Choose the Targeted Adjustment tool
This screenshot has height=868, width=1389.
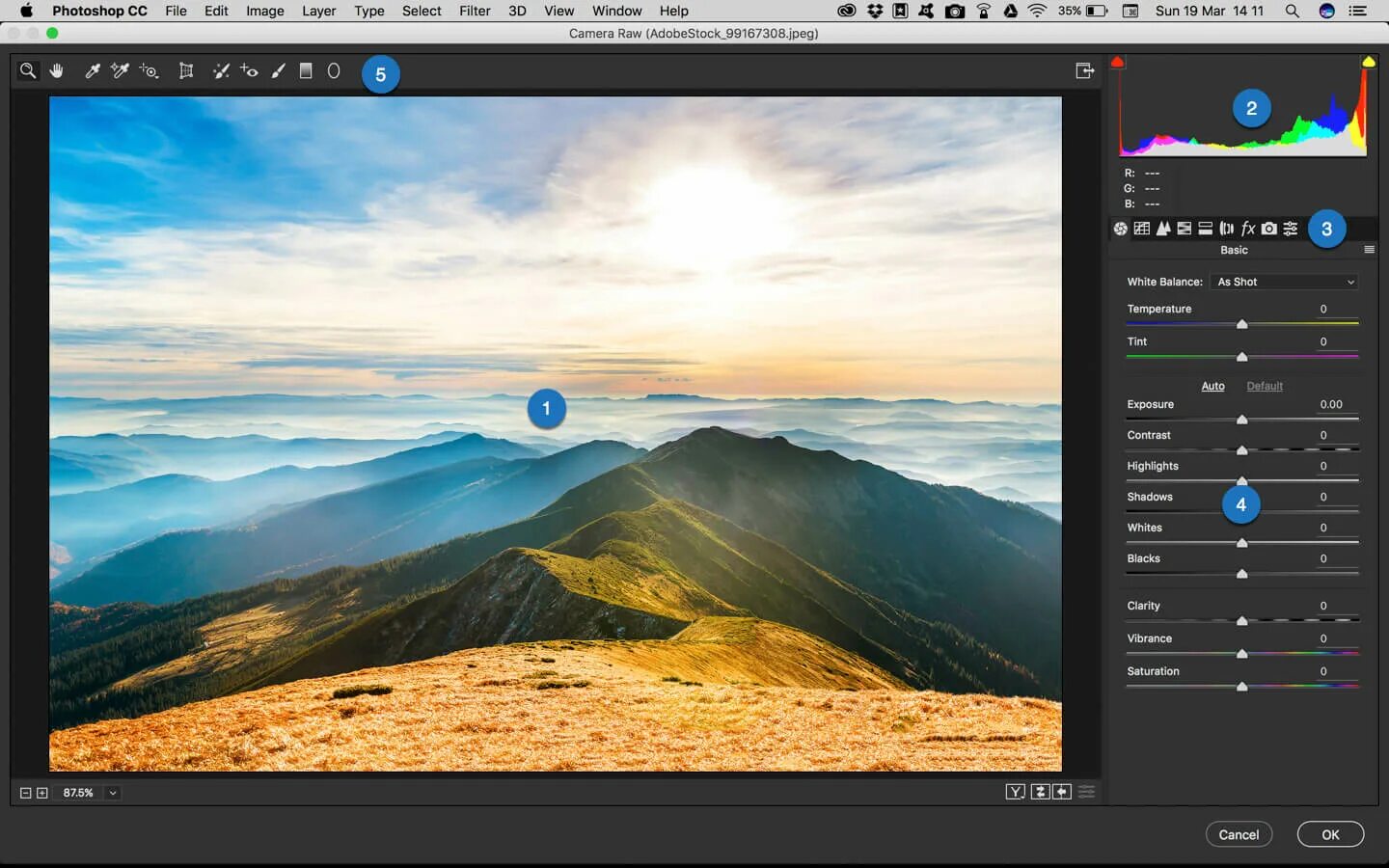tap(149, 70)
